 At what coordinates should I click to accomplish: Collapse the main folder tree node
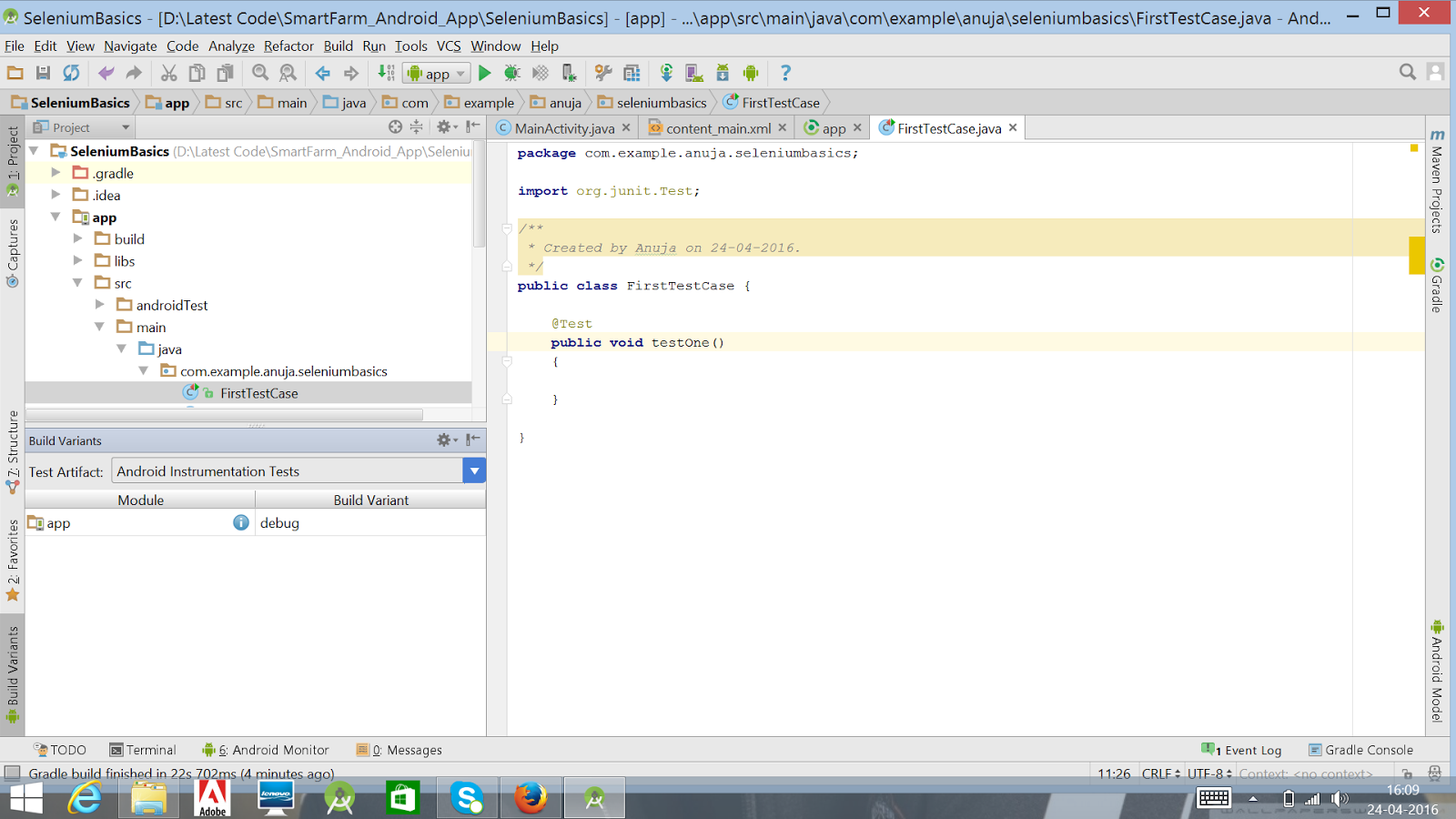coord(100,328)
